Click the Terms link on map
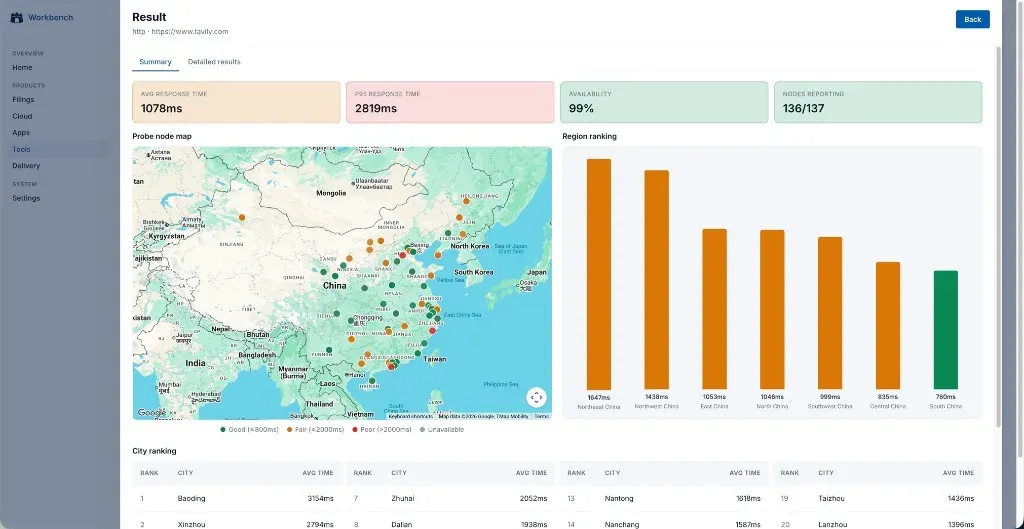This screenshot has width=1024, height=529. click(542, 416)
